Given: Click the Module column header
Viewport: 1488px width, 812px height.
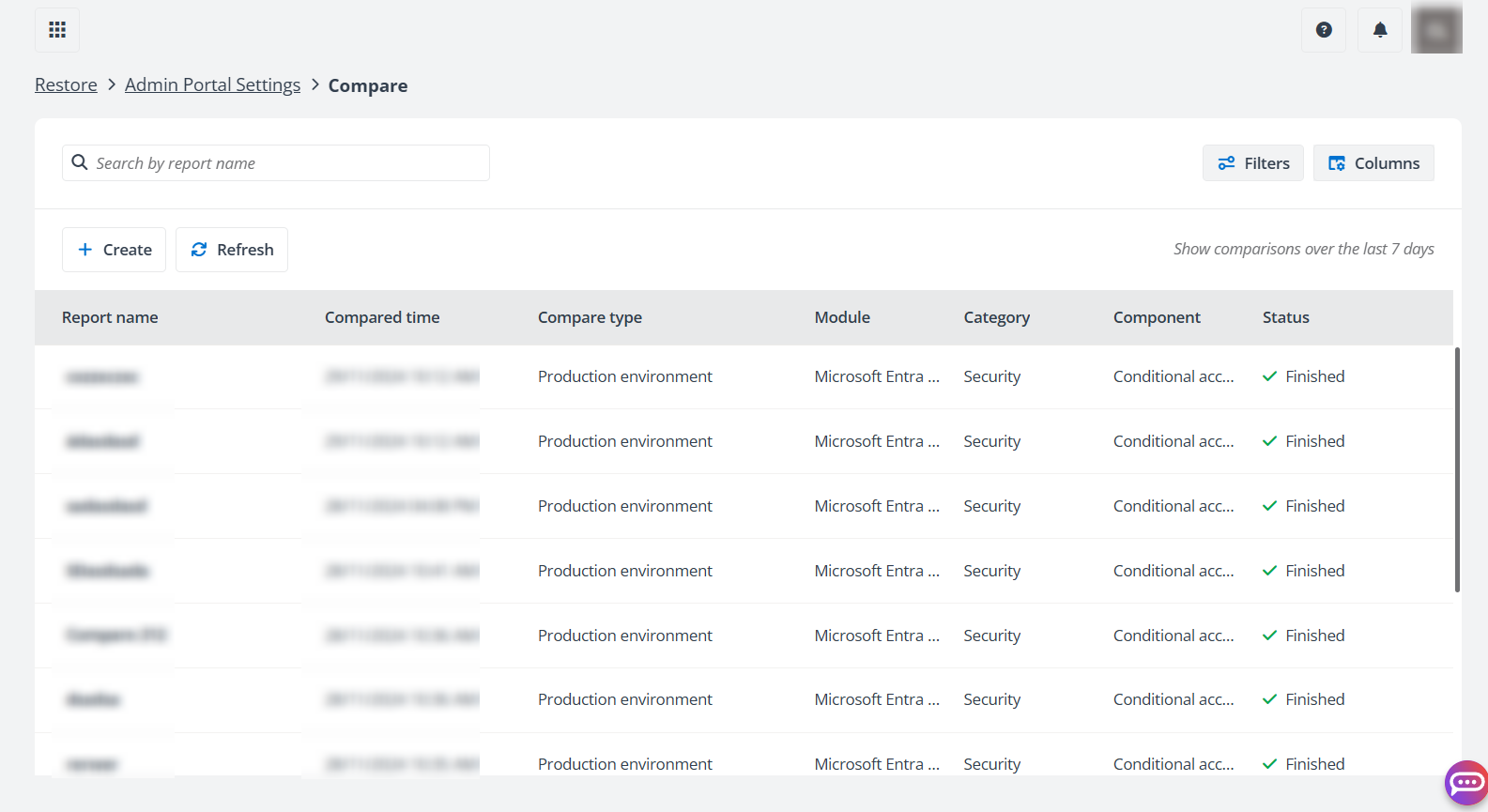Looking at the screenshot, I should coord(842,317).
